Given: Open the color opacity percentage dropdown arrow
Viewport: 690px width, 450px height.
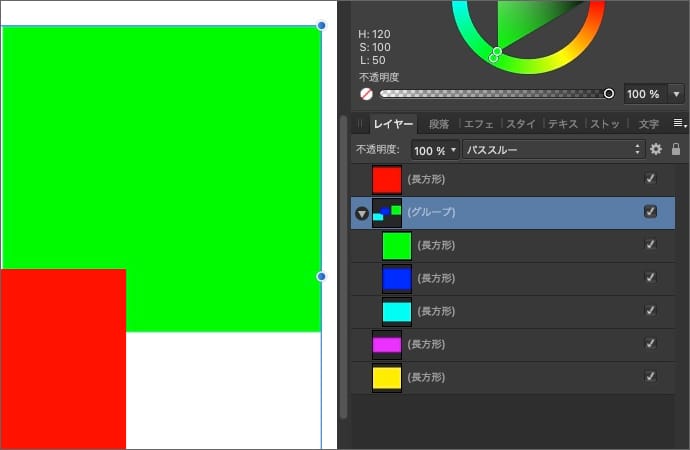Looking at the screenshot, I should (677, 94).
